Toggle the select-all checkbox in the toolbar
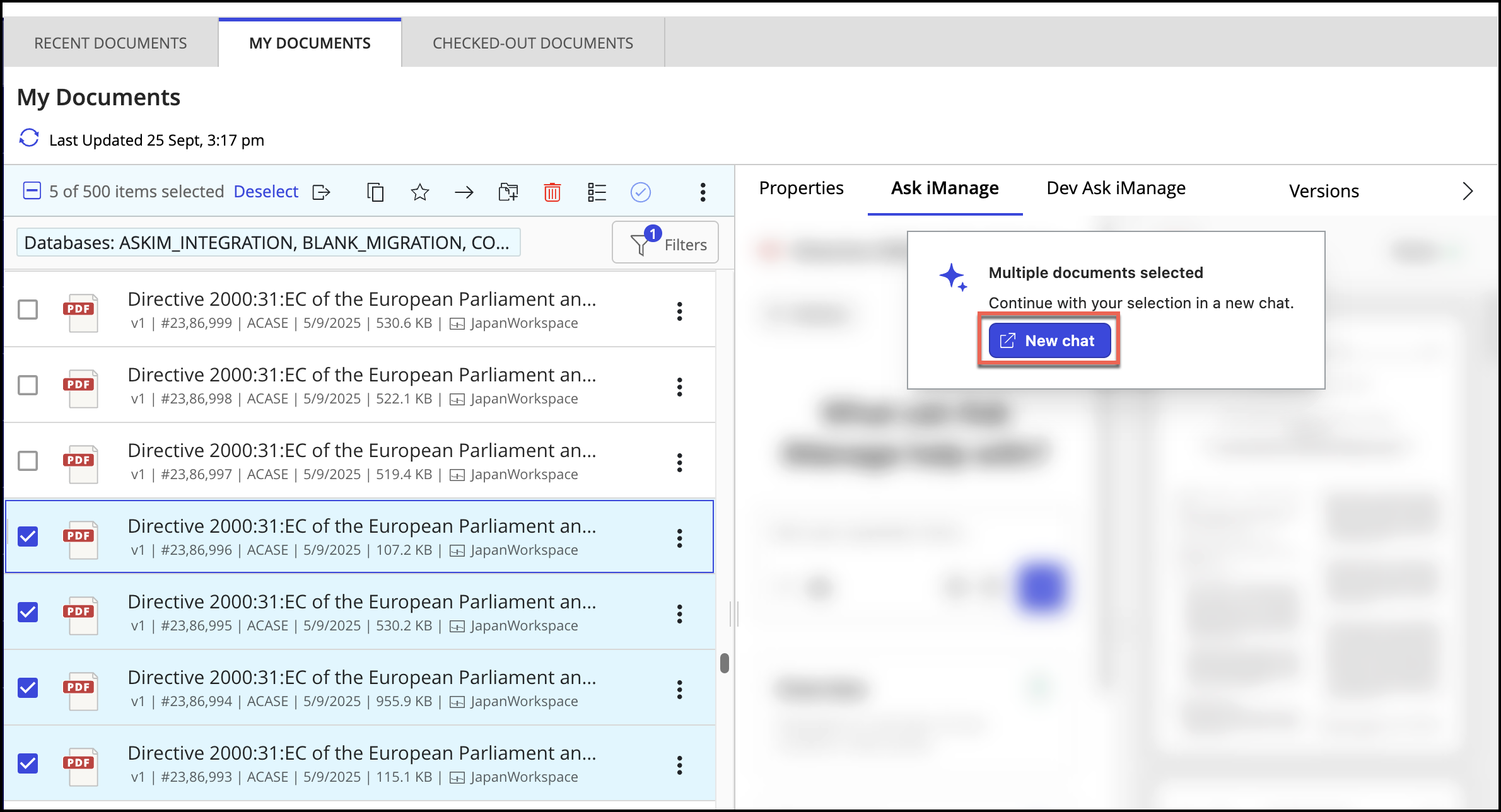This screenshot has width=1501, height=812. pyautogui.click(x=32, y=190)
